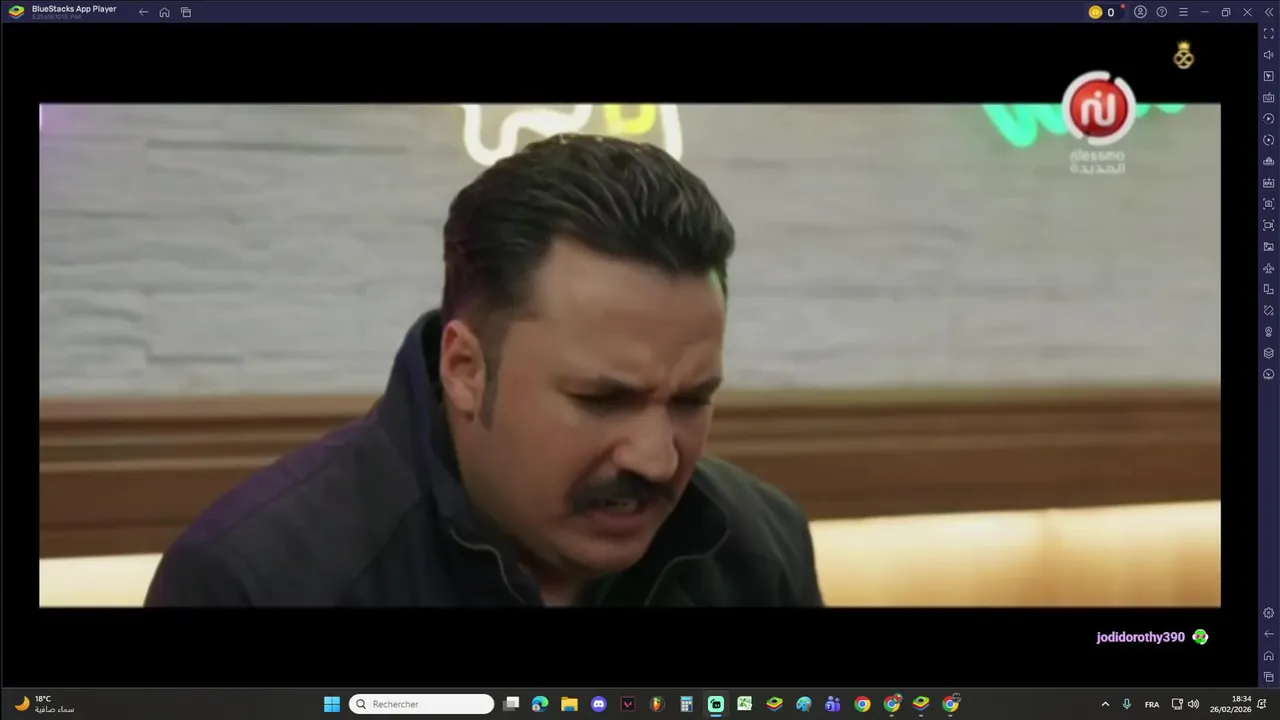Viewport: 1280px width, 720px height.
Task: Go back using the BlueStacks title bar arrow
Action: (143, 12)
